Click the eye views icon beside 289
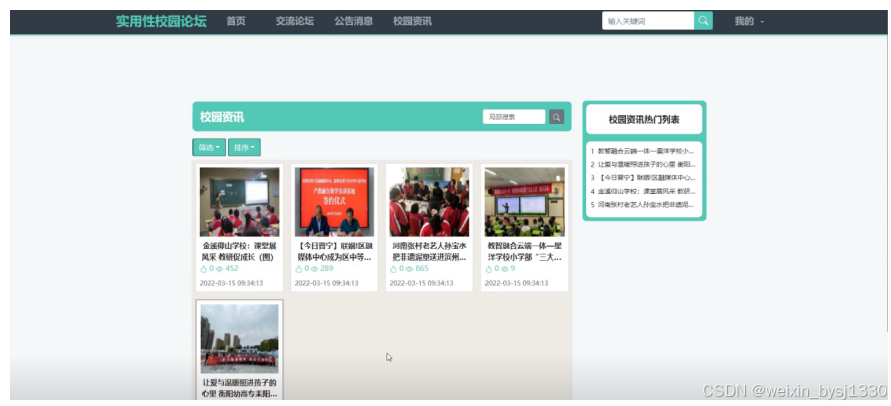The width and height of the screenshot is (891, 406). [314, 269]
